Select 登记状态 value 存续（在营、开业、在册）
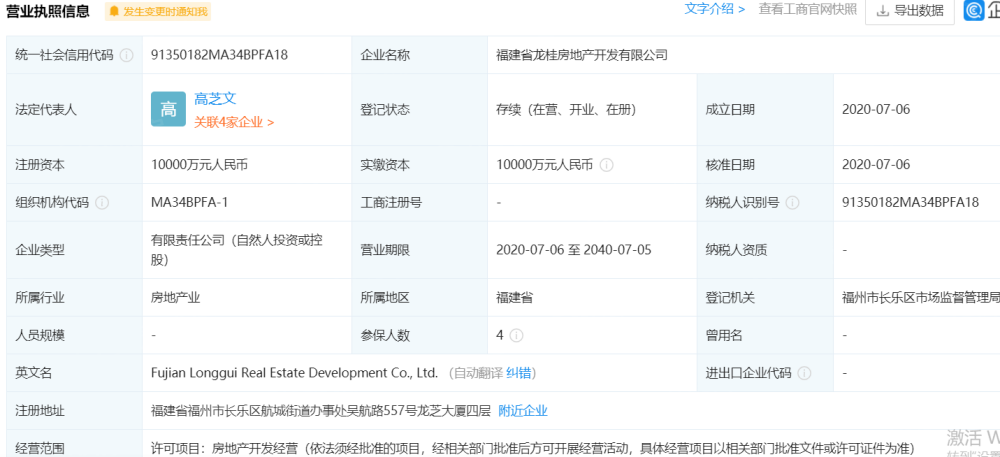Image resolution: width=1000 pixels, height=457 pixels. pos(566,110)
